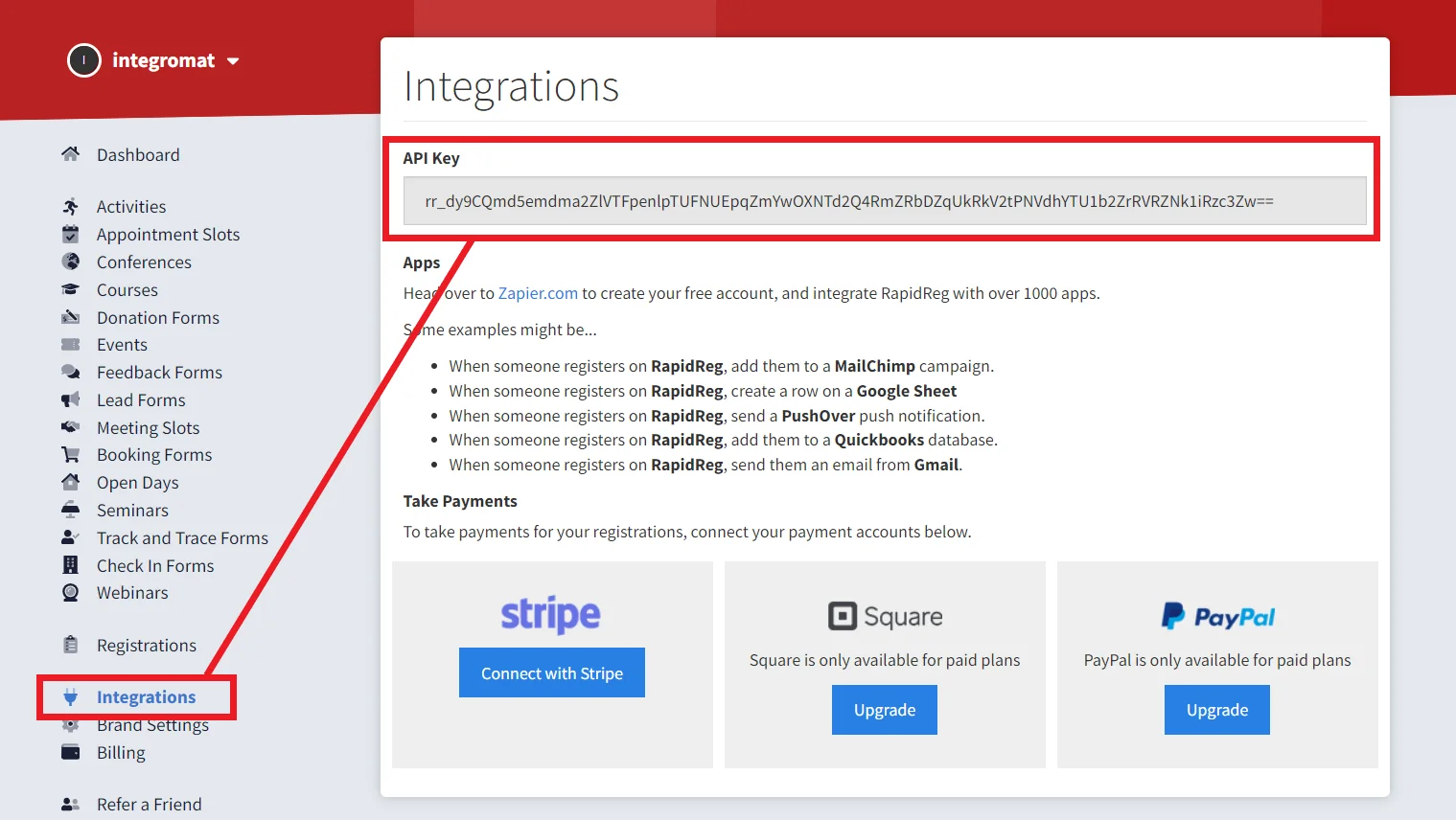Click Upgrade under Square
Screen dimensions: 1456x820
click(x=885, y=710)
